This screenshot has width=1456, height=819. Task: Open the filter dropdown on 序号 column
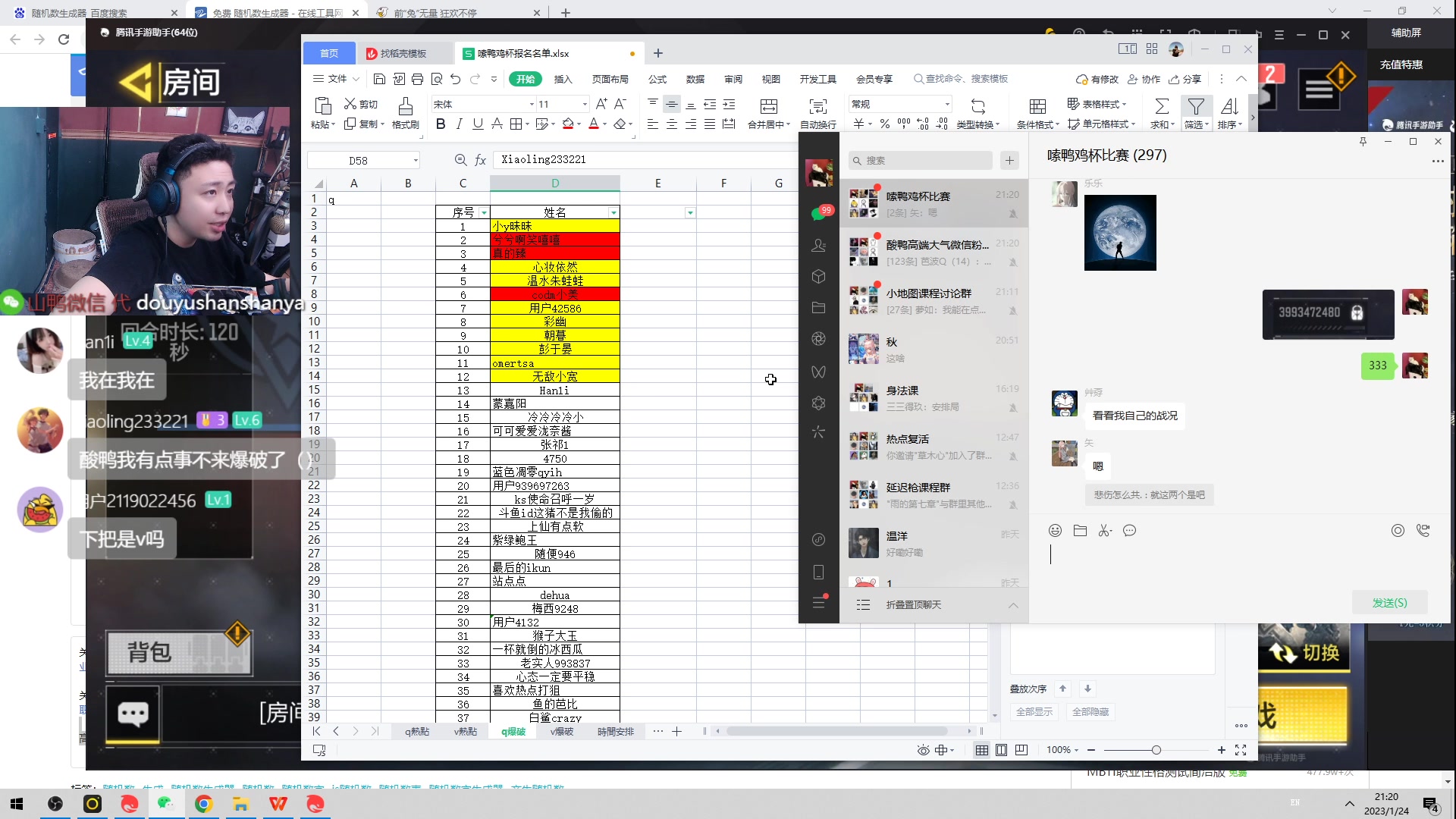(x=484, y=213)
